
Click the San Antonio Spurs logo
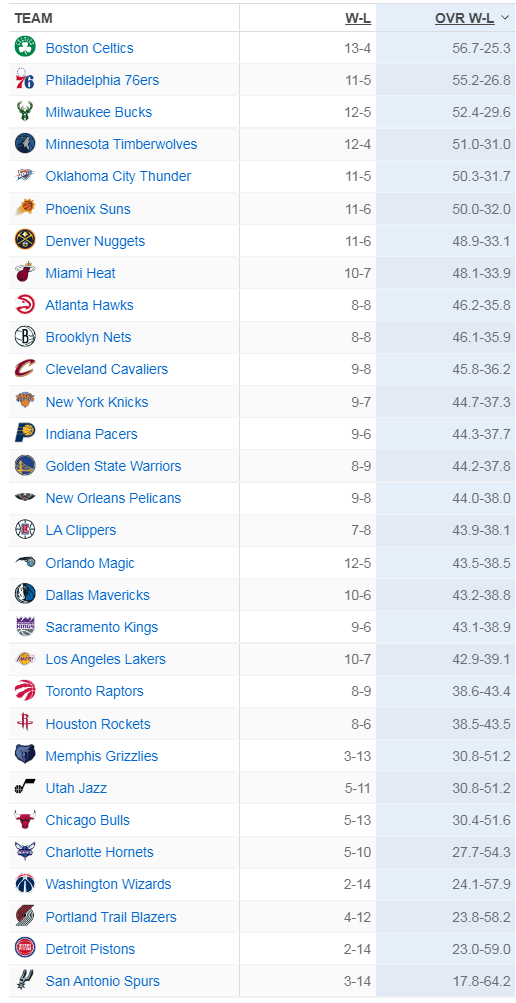(25, 981)
